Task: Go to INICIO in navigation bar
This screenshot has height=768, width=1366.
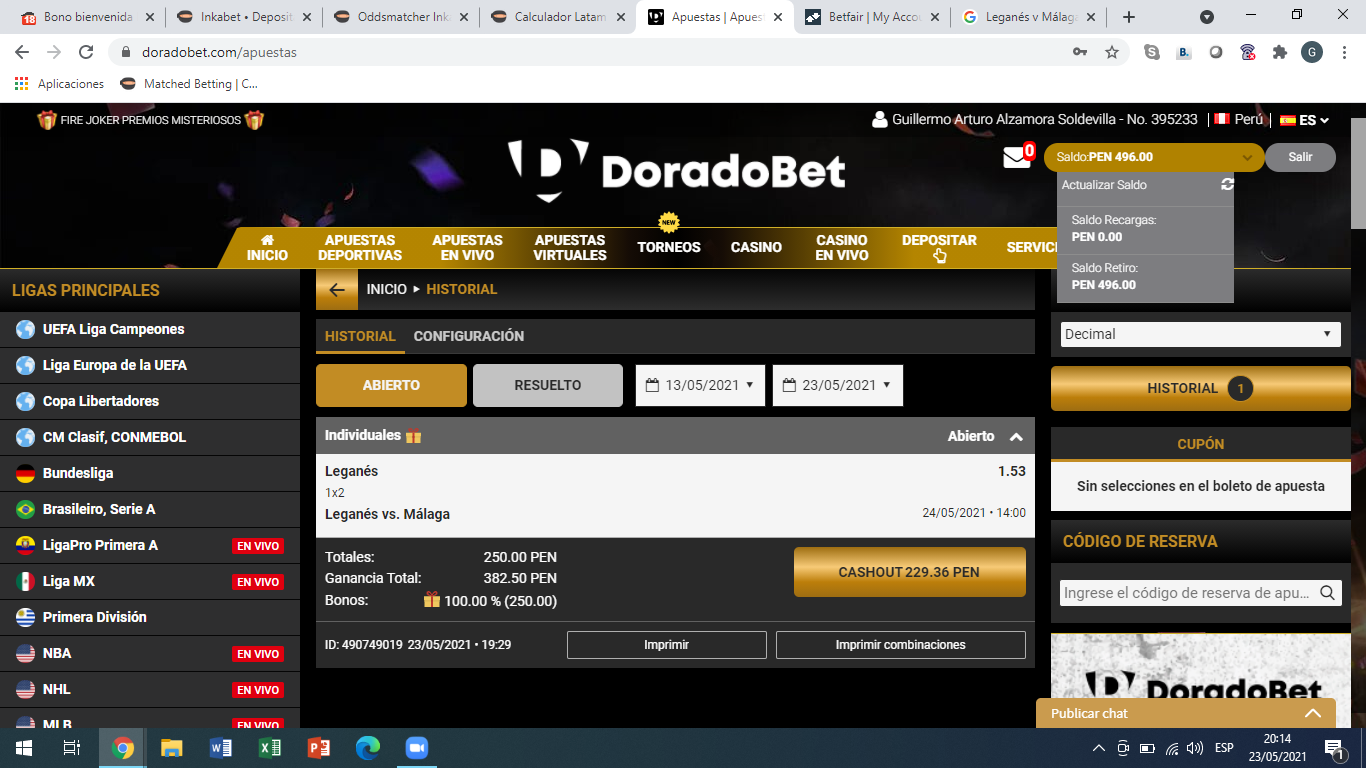Action: tap(267, 247)
